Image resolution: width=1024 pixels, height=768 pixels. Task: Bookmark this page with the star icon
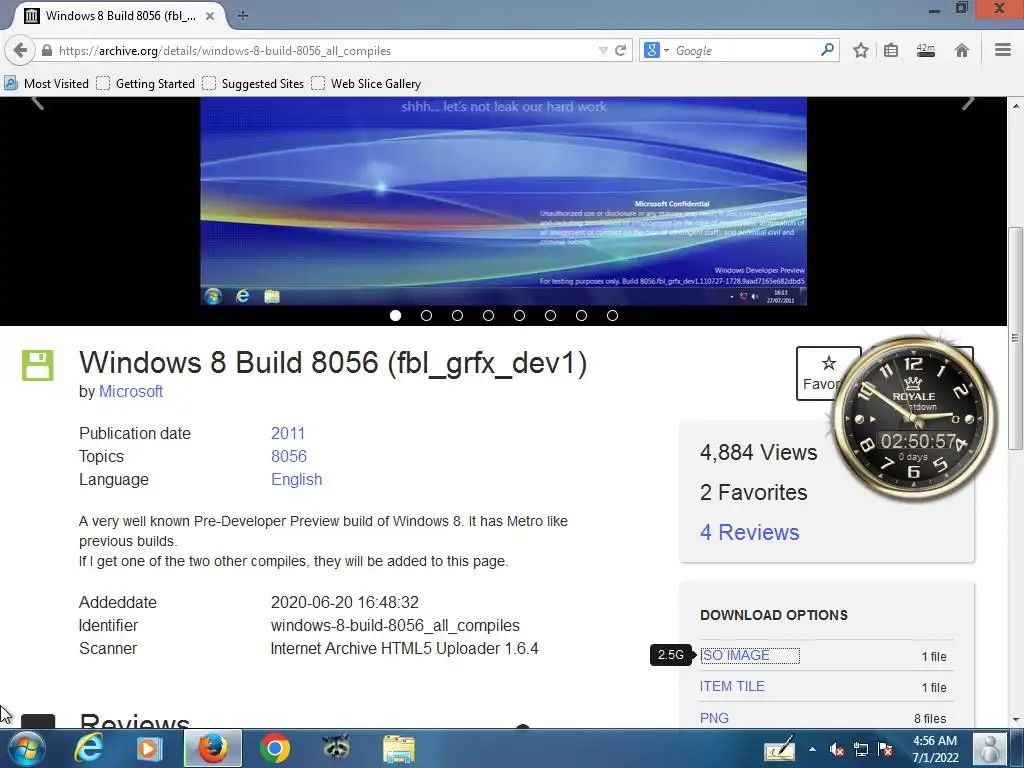point(861,50)
